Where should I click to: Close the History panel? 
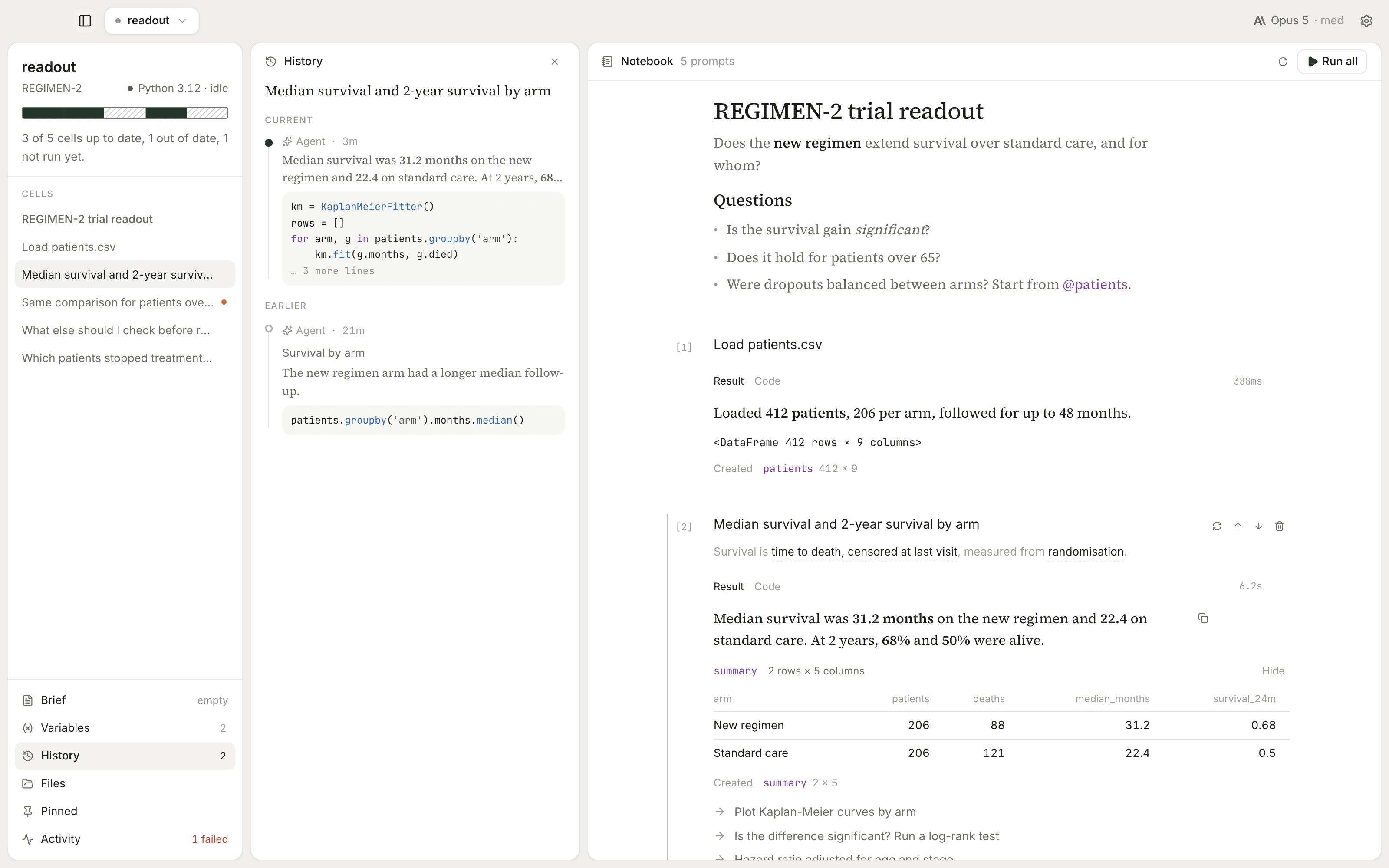(x=554, y=62)
